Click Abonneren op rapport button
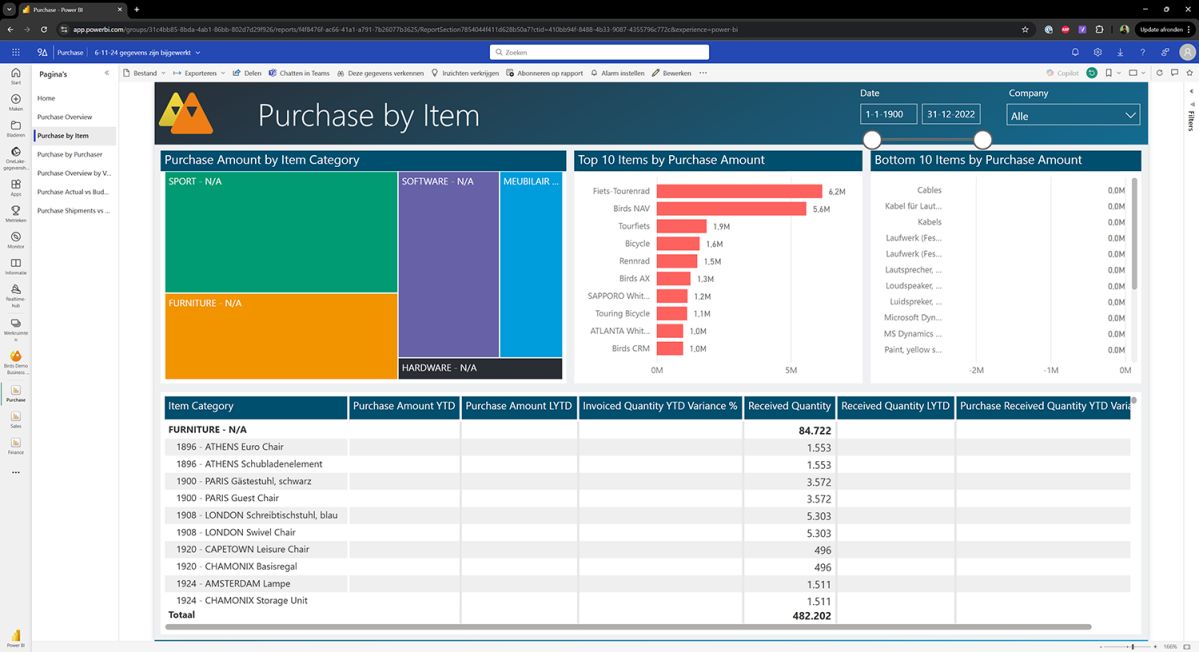 coord(545,73)
